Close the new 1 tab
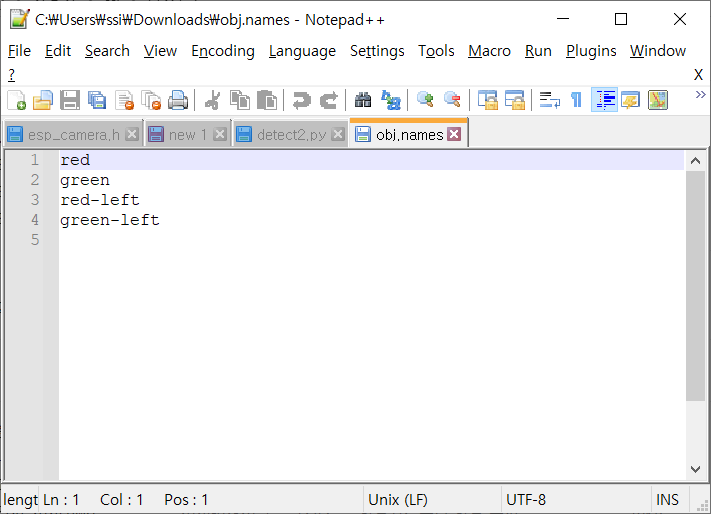 (220, 134)
